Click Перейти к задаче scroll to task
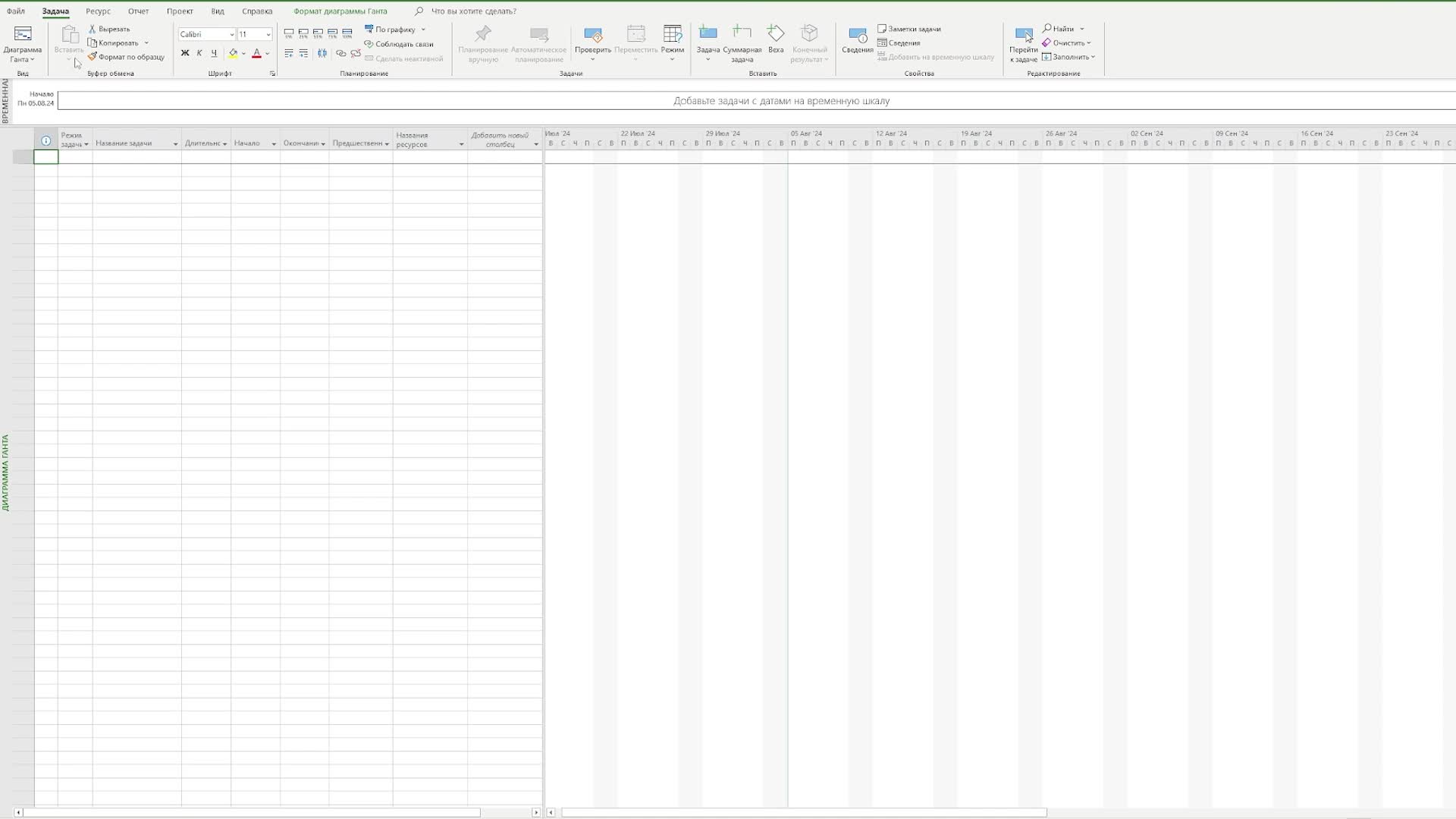This screenshot has height=819, width=1456. [x=1023, y=44]
